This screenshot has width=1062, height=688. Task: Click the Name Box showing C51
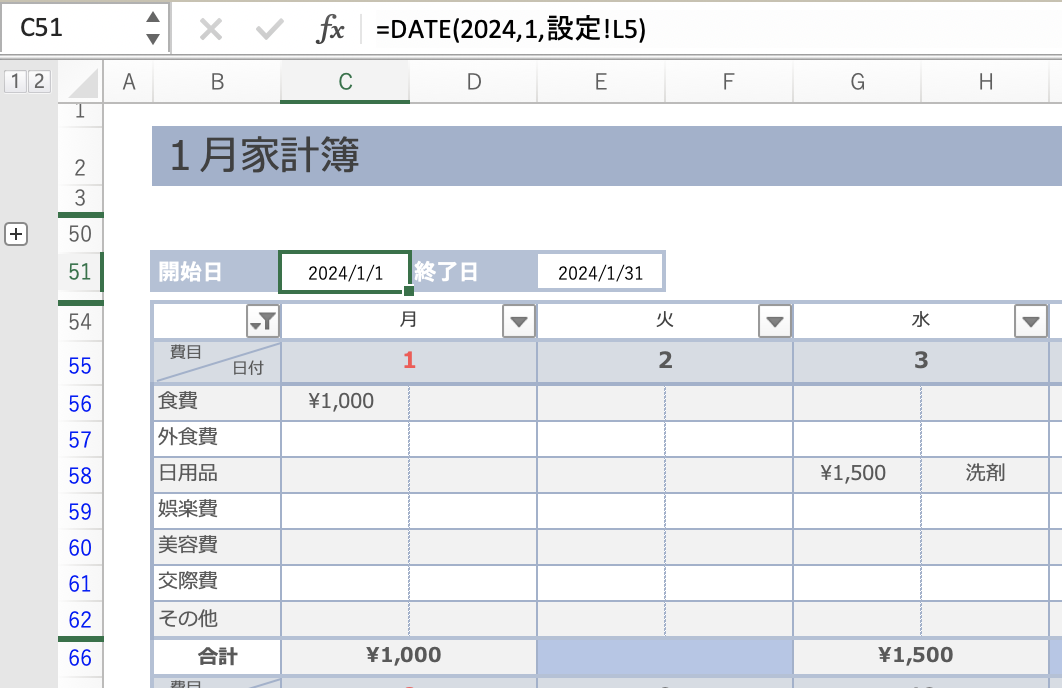tap(70, 28)
